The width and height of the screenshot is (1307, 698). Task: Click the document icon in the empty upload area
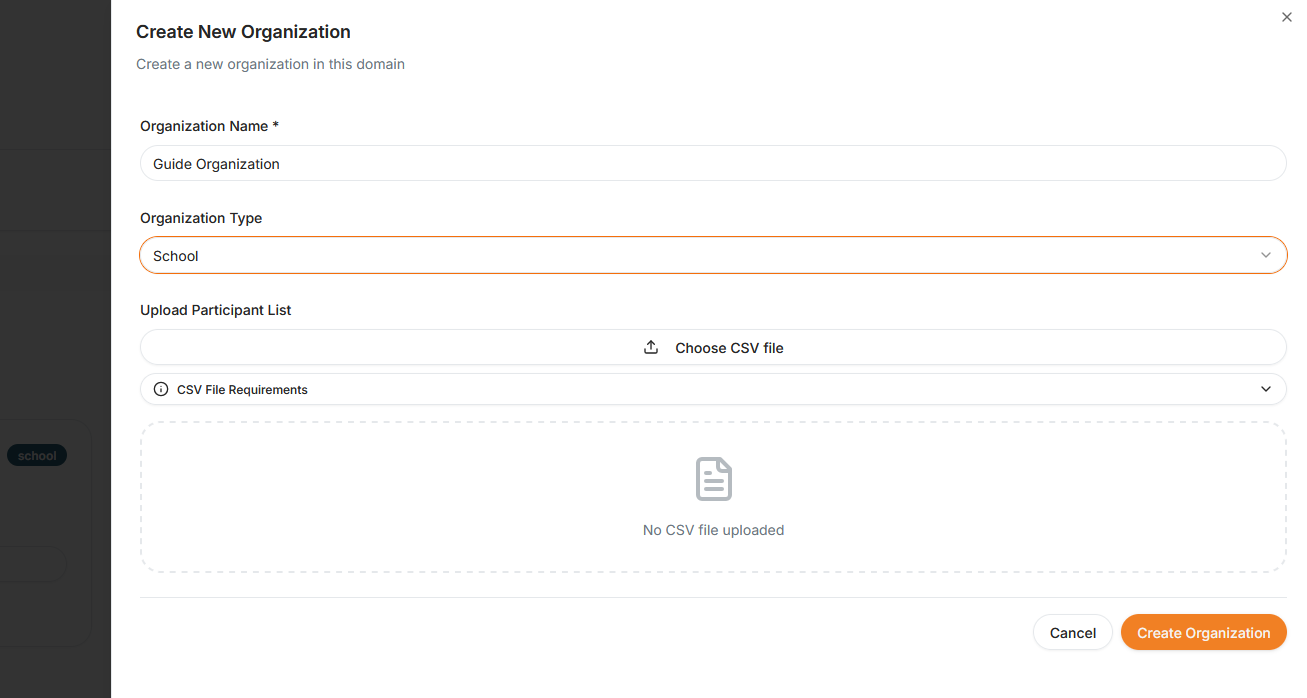pyautogui.click(x=713, y=479)
